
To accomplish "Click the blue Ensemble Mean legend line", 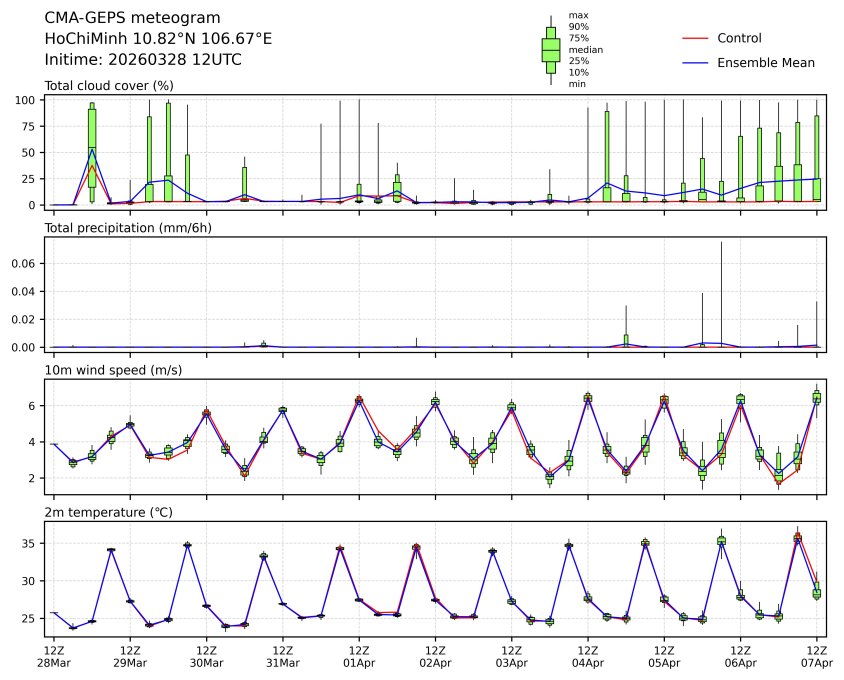I will coord(694,62).
